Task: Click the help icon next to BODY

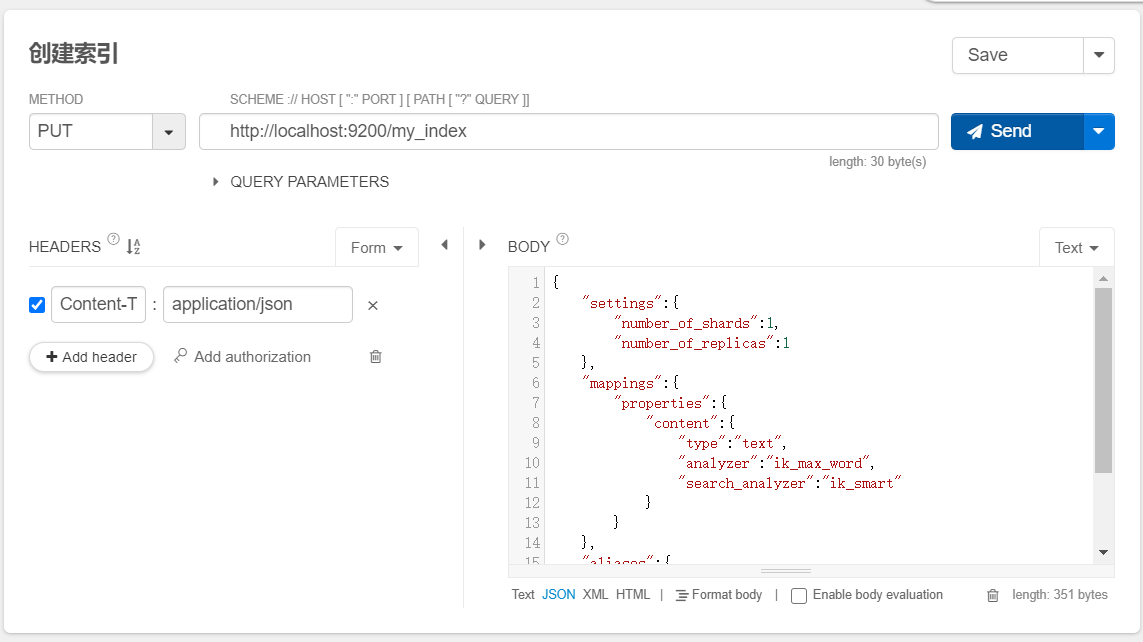Action: pos(562,239)
